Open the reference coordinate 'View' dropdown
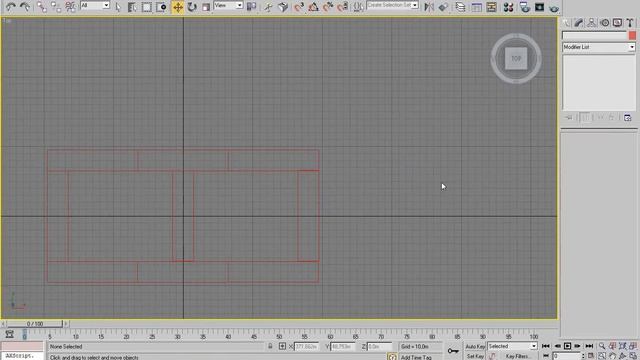The image size is (640, 360). pyautogui.click(x=229, y=6)
